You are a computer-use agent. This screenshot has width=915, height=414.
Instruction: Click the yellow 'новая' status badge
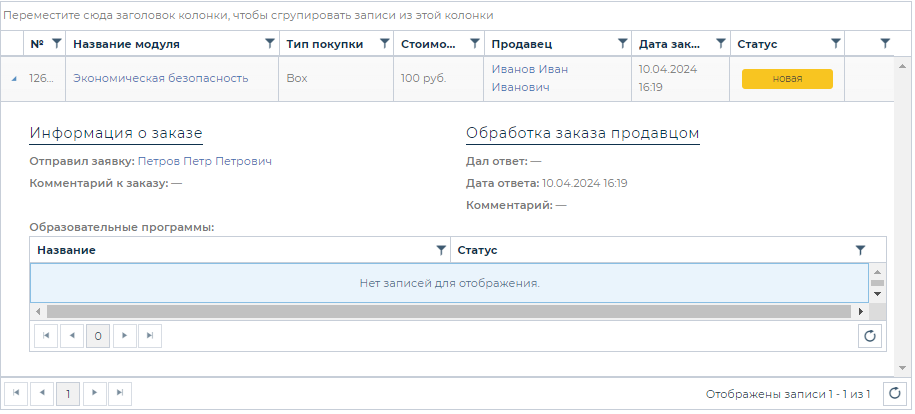787,79
